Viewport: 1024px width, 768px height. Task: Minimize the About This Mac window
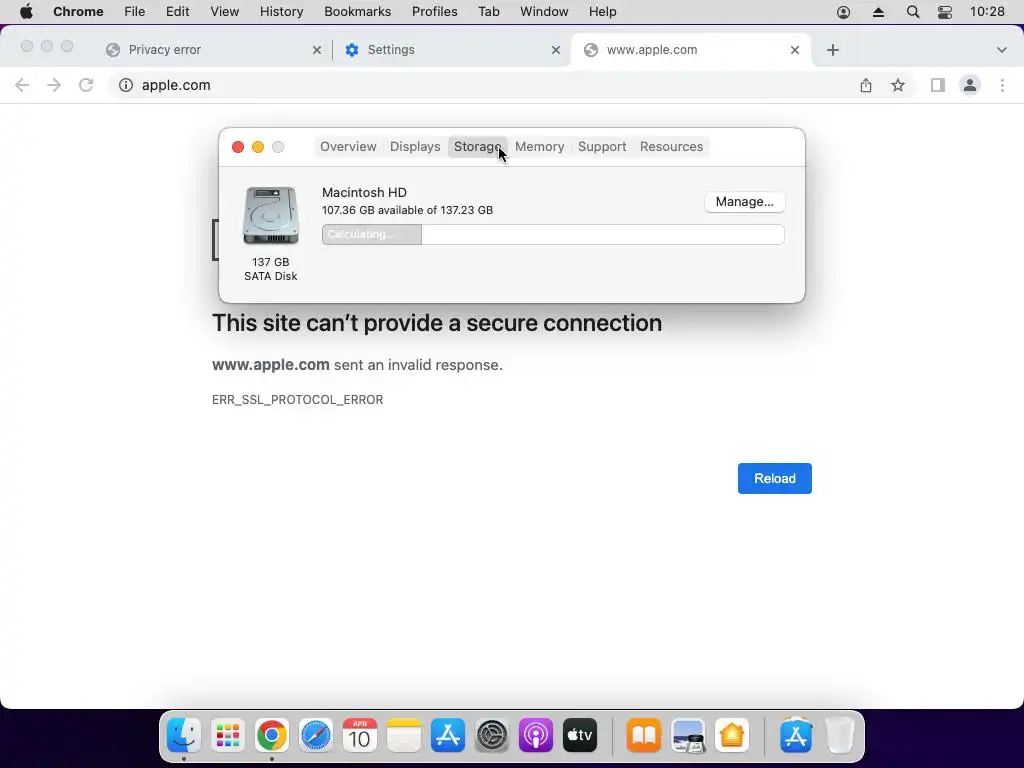tap(258, 147)
